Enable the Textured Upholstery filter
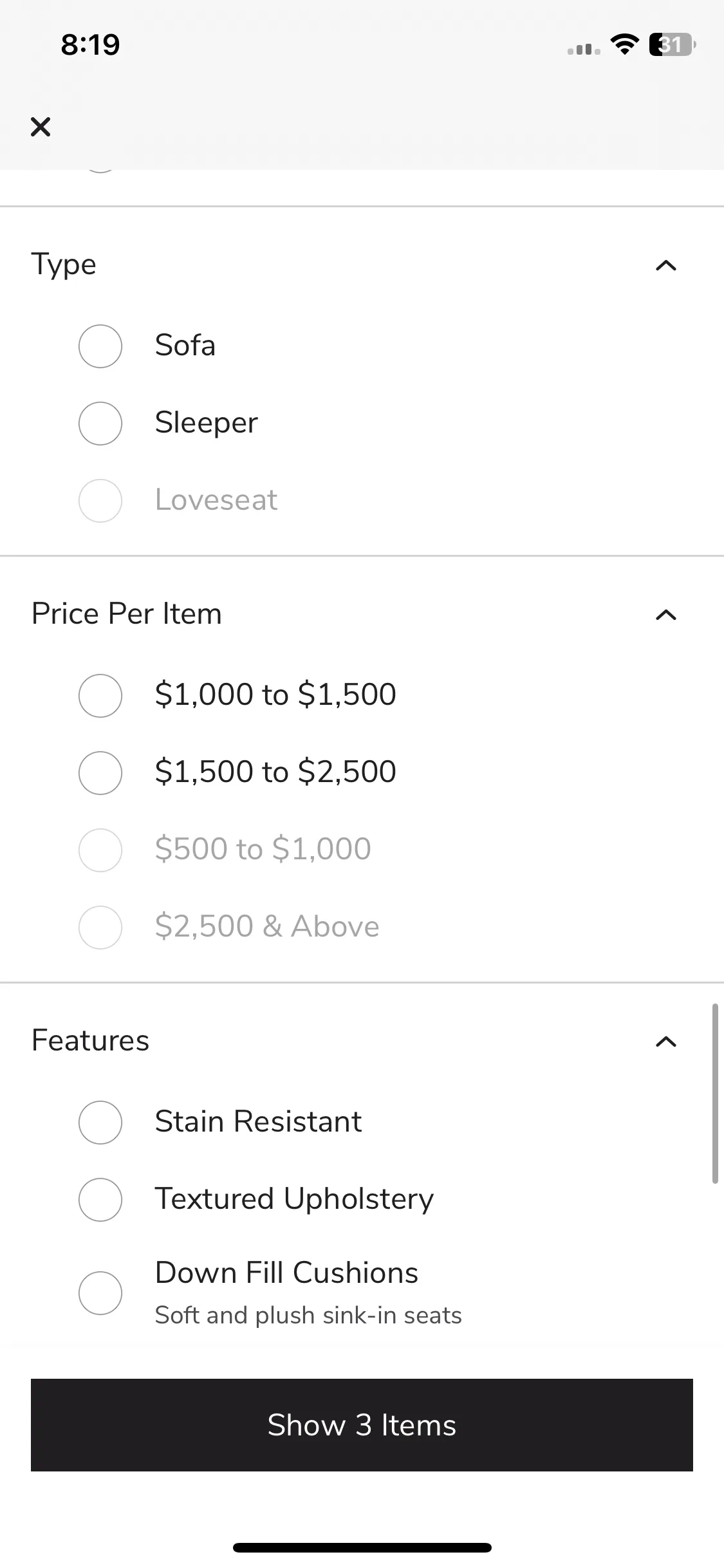This screenshot has height=1568, width=724. (x=100, y=1200)
